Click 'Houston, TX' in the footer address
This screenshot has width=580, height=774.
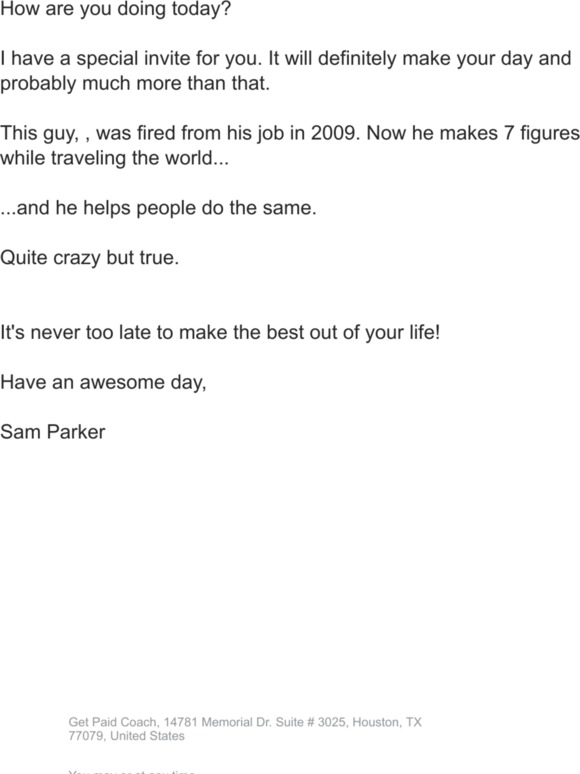[x=387, y=722]
